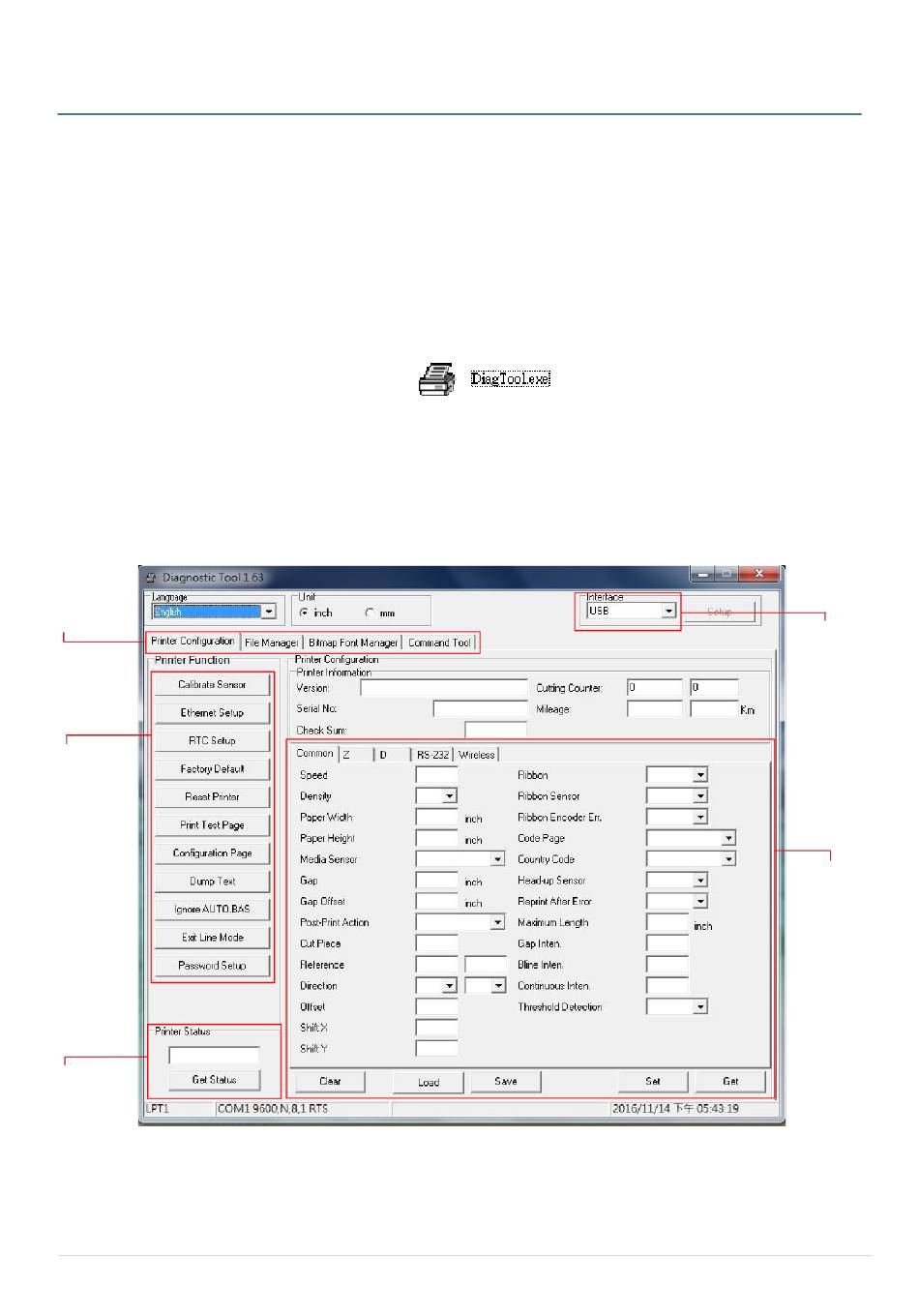Viewport: 919px width, 1316px height.
Task: Click the Maximum Length input field
Action: coord(667,922)
